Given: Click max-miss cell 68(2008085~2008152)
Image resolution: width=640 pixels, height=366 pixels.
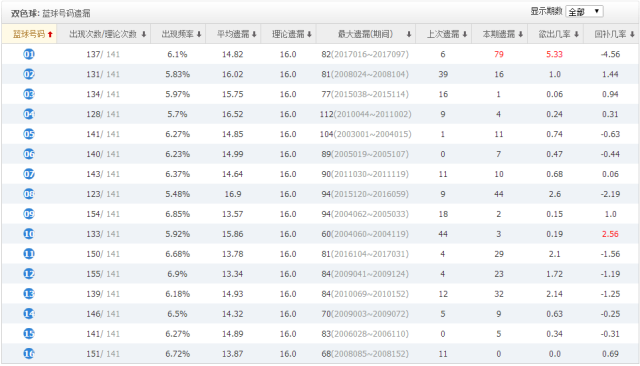Looking at the screenshot, I should 365,354.
